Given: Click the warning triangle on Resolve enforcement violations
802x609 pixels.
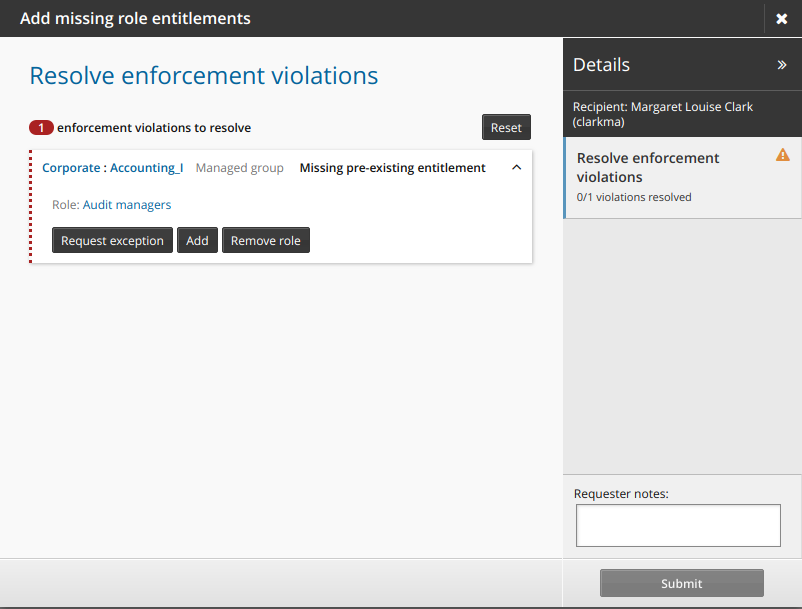Looking at the screenshot, I should [x=783, y=155].
